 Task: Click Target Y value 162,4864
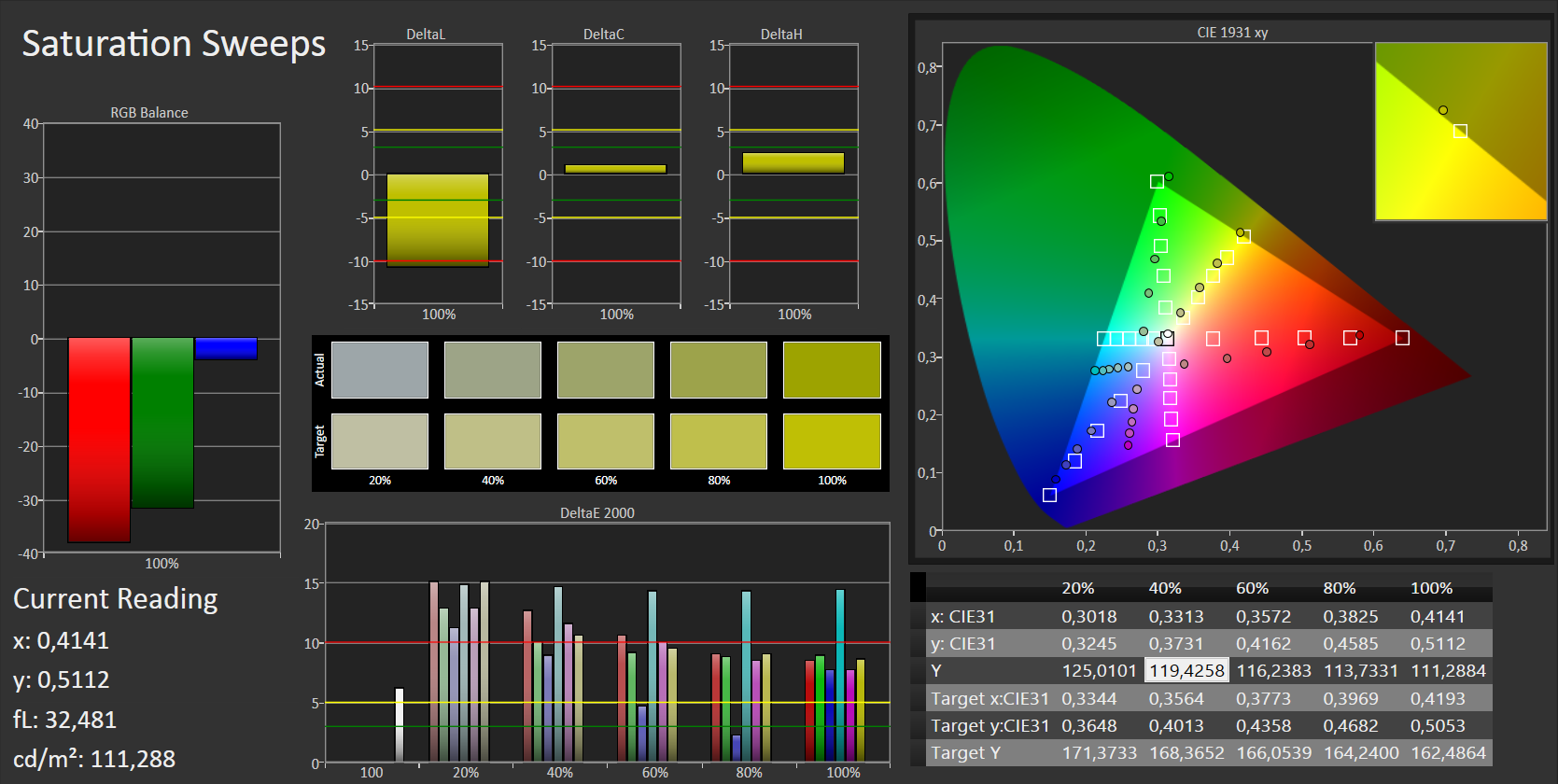click(1448, 752)
